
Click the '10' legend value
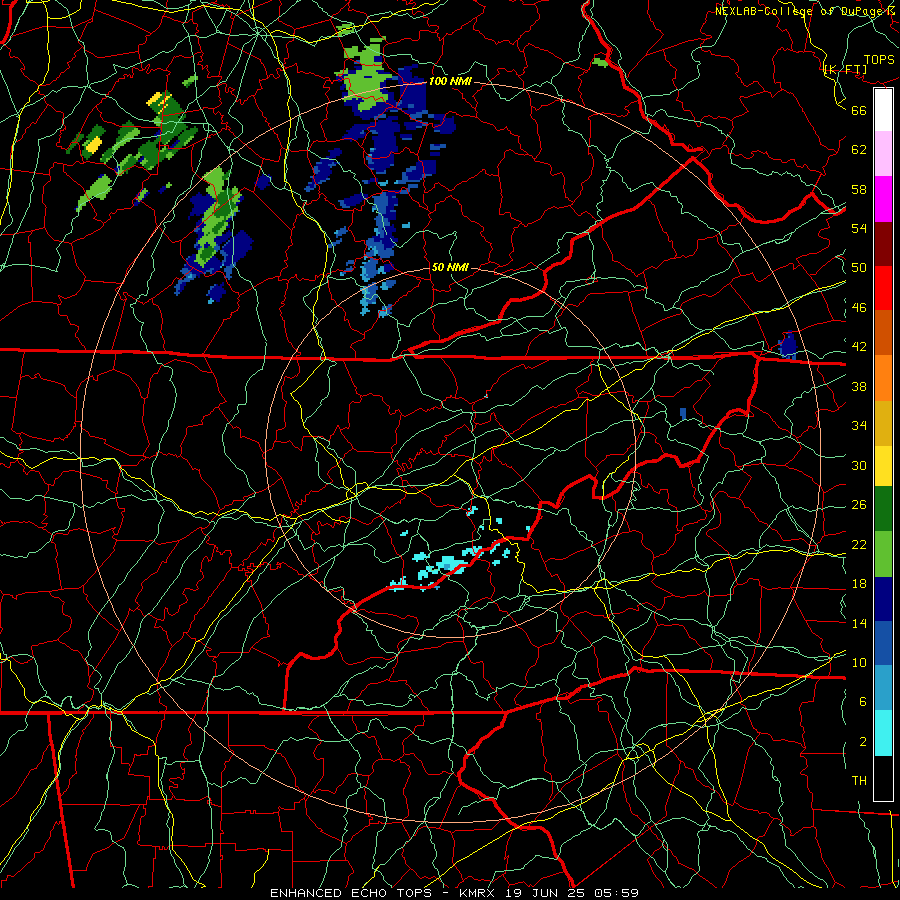[859, 662]
